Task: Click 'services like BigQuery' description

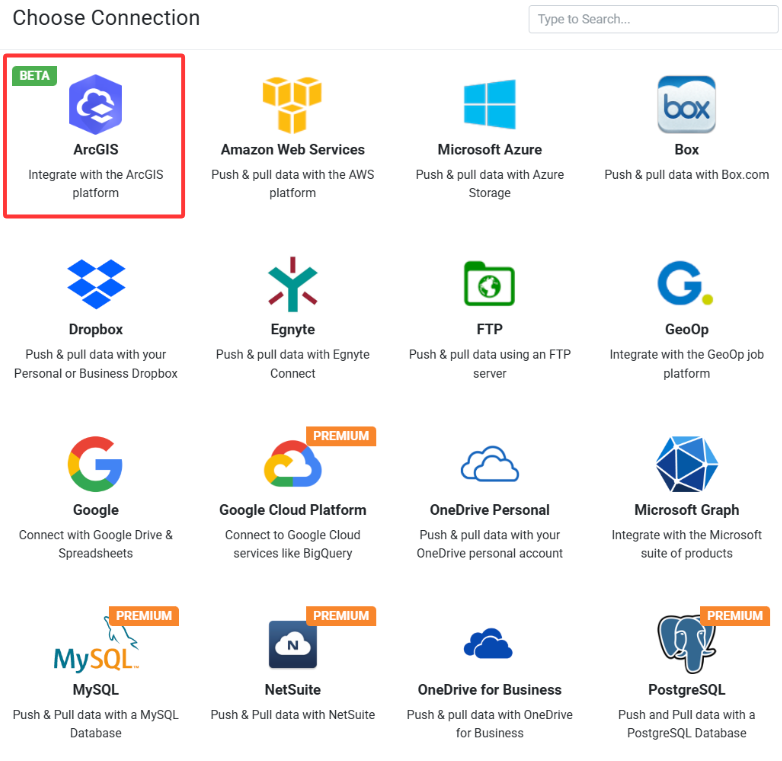Action: (293, 554)
